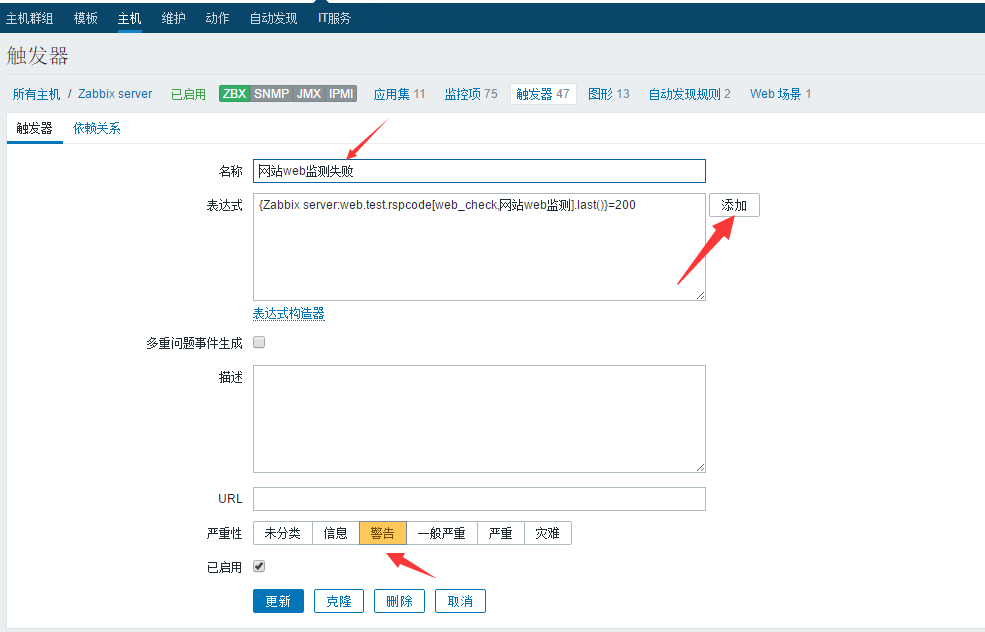The height and width of the screenshot is (632, 985).
Task: Open the 自动发现 menu item
Action: tap(273, 18)
